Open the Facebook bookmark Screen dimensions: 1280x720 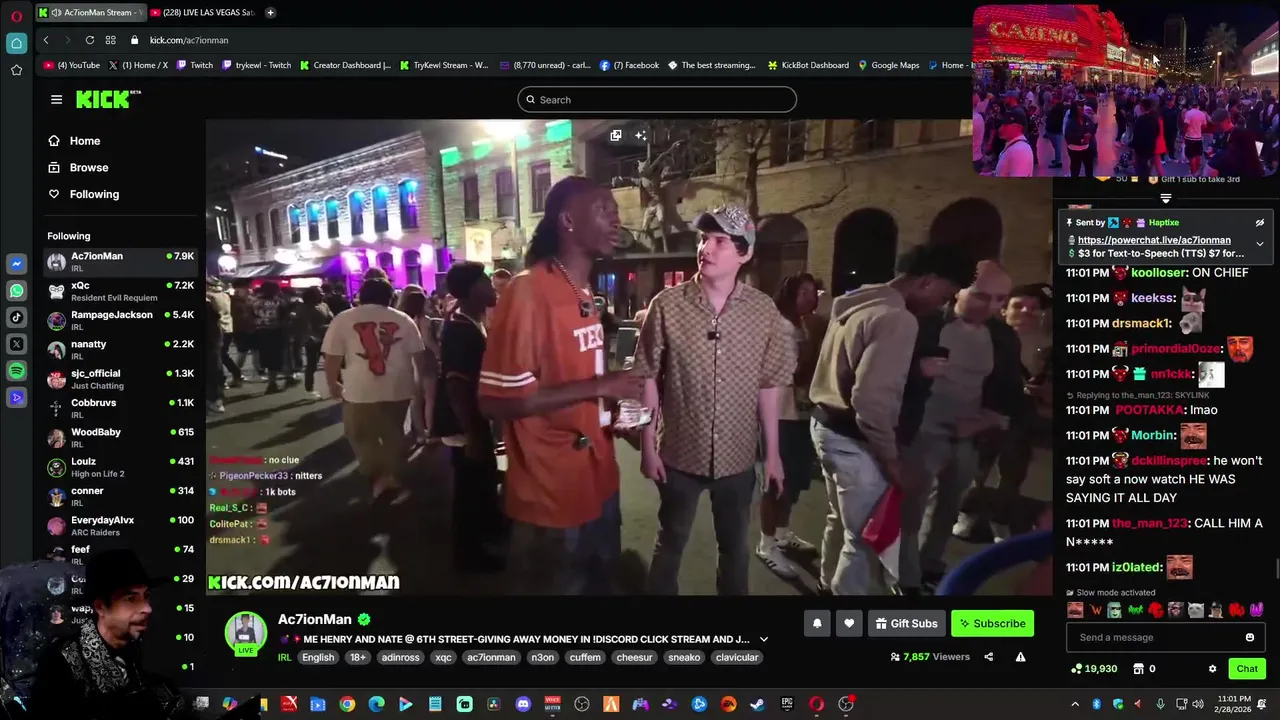coord(629,65)
